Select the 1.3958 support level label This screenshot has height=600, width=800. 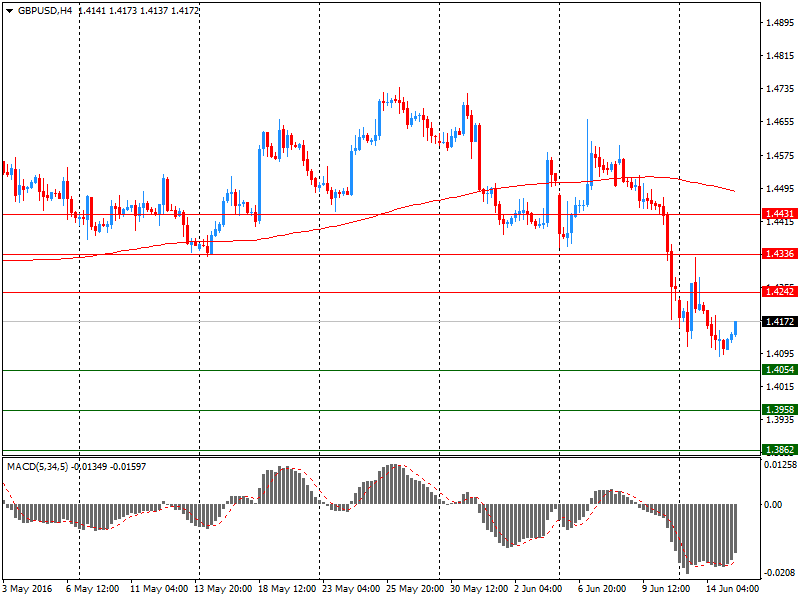tap(780, 410)
